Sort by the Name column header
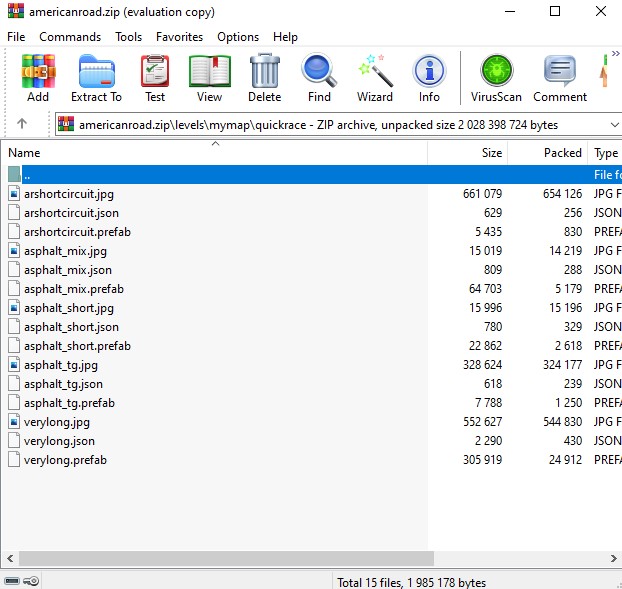 pos(214,153)
